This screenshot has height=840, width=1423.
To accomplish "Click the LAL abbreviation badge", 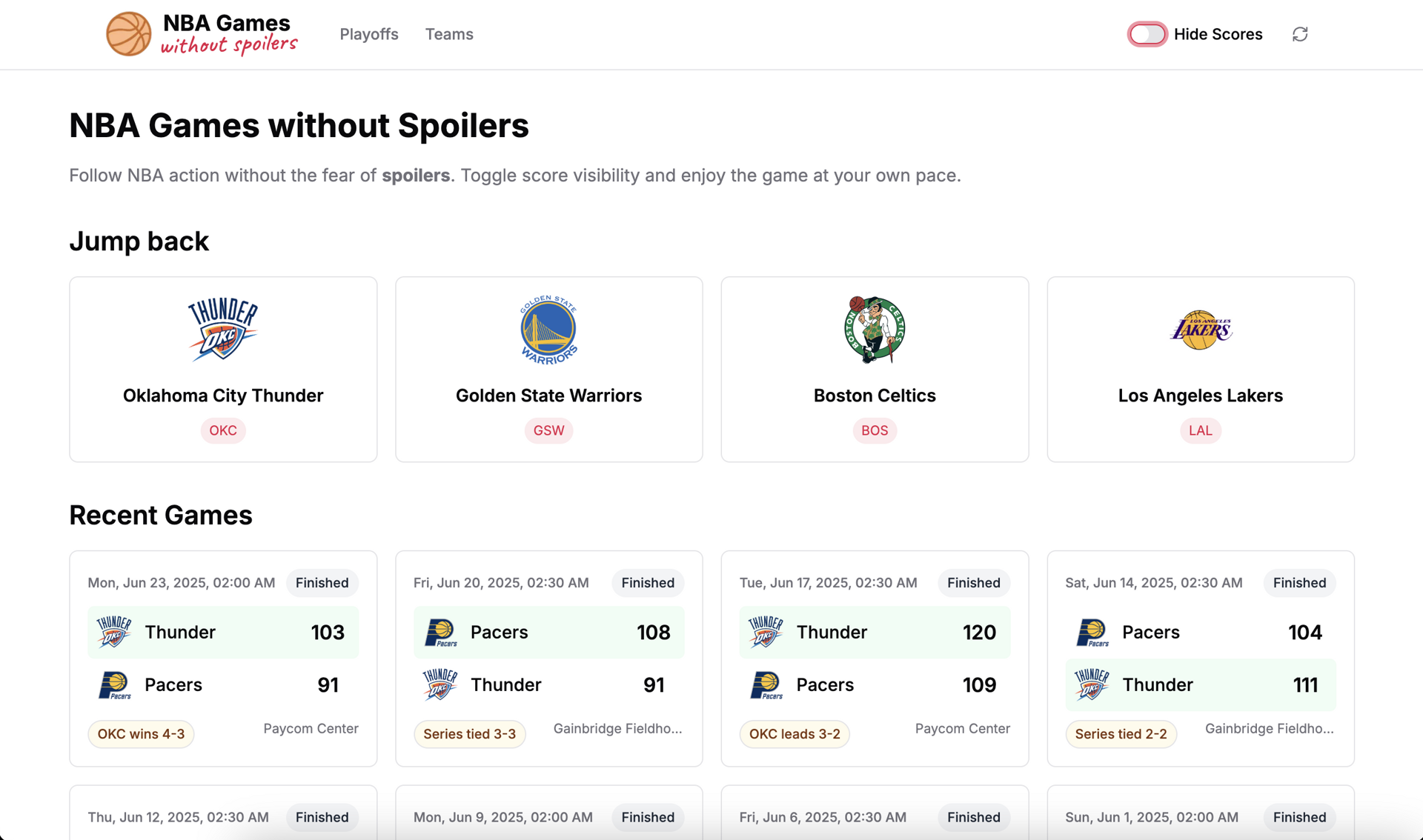I will coord(1201,430).
